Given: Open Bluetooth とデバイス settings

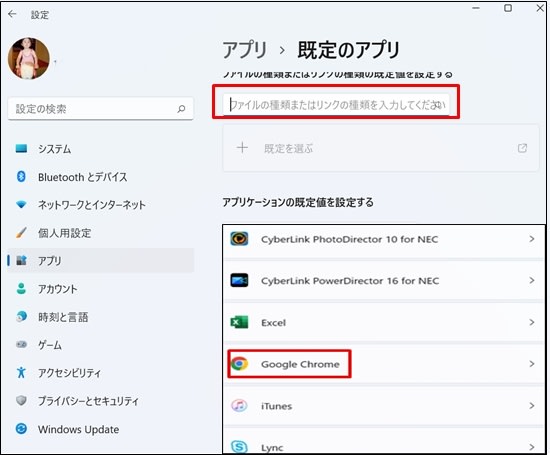Looking at the screenshot, I should click(100, 177).
